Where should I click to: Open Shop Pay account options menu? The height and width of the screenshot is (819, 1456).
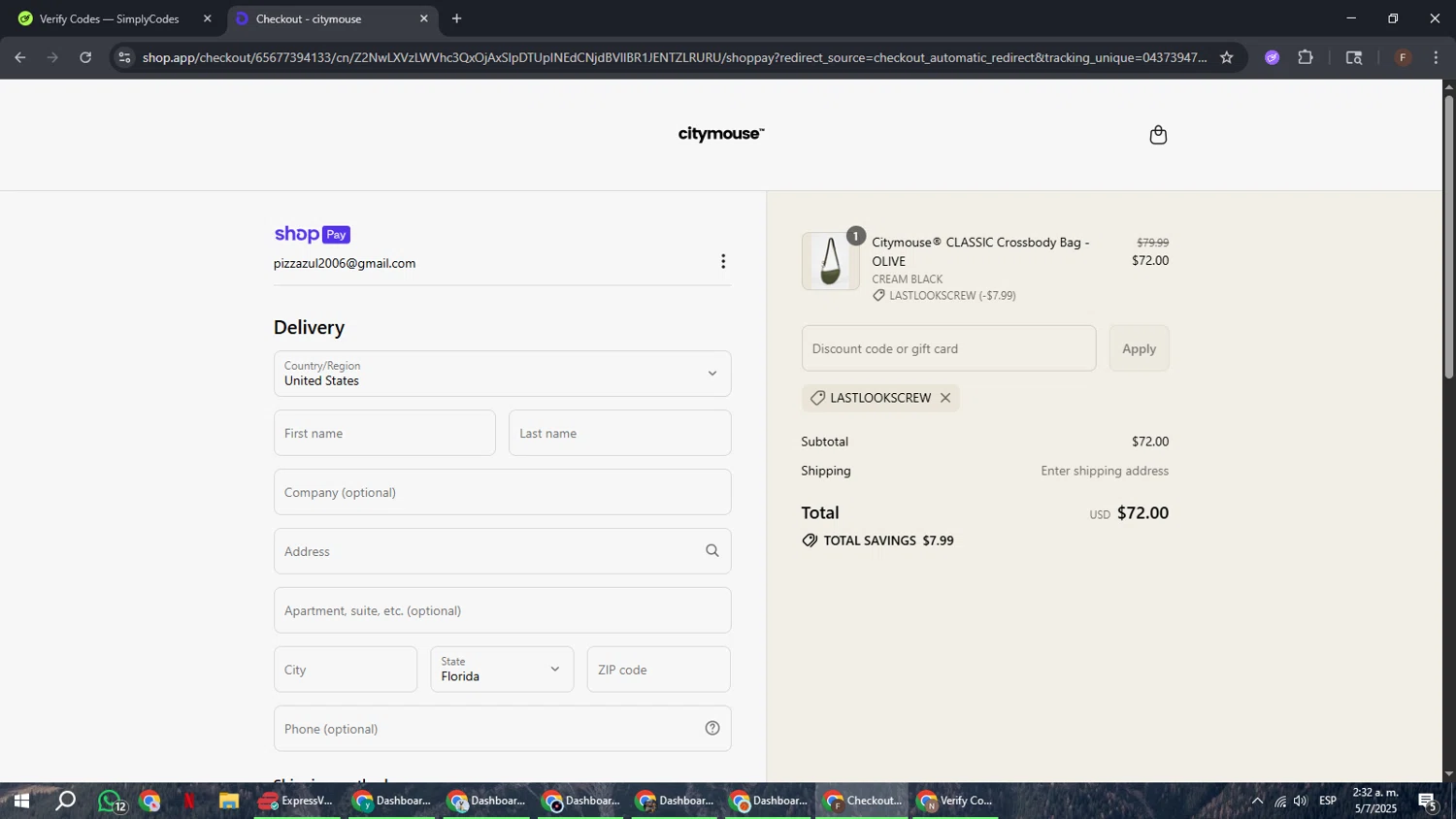pos(723,262)
